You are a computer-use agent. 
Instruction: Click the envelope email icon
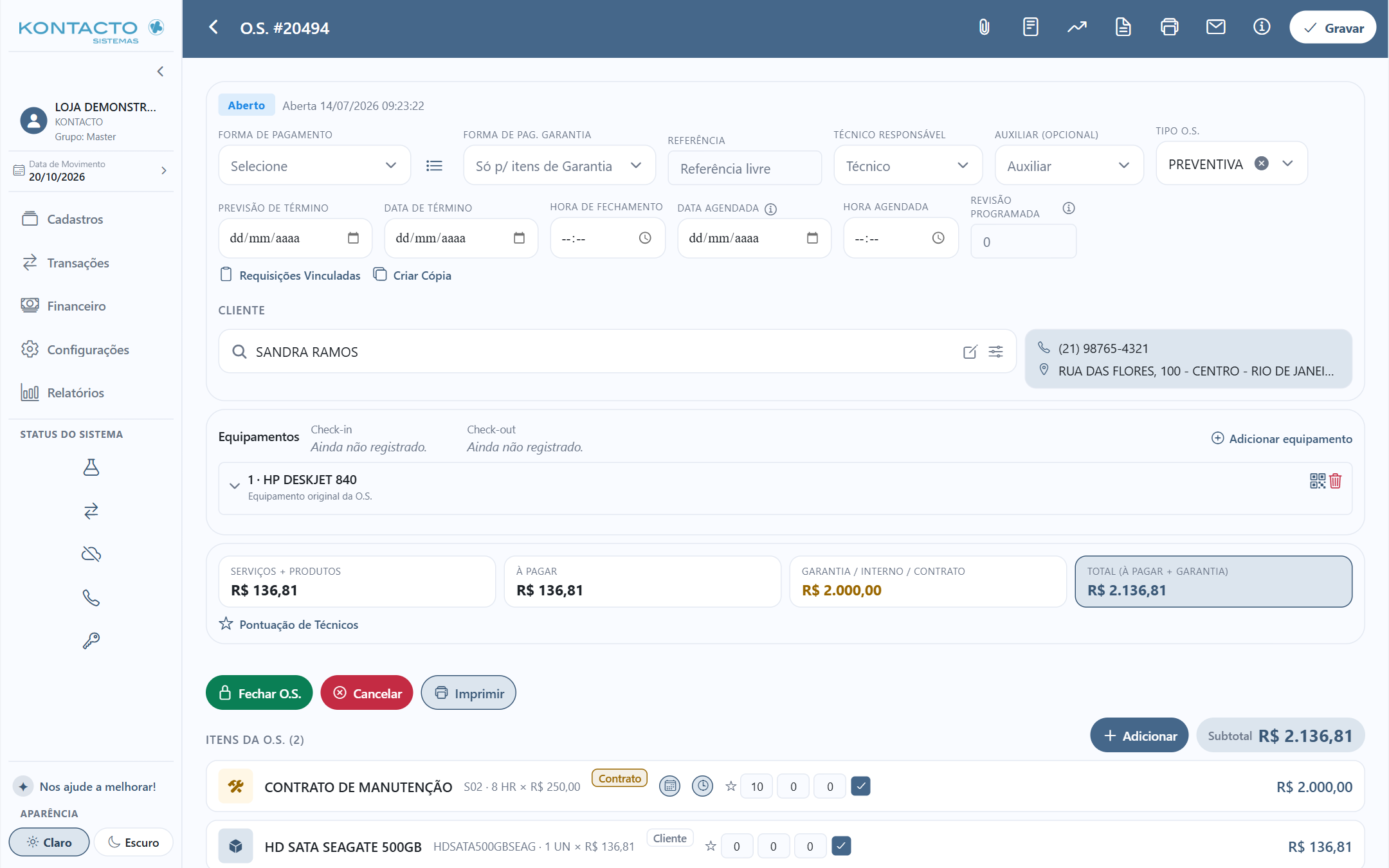pos(1215,27)
